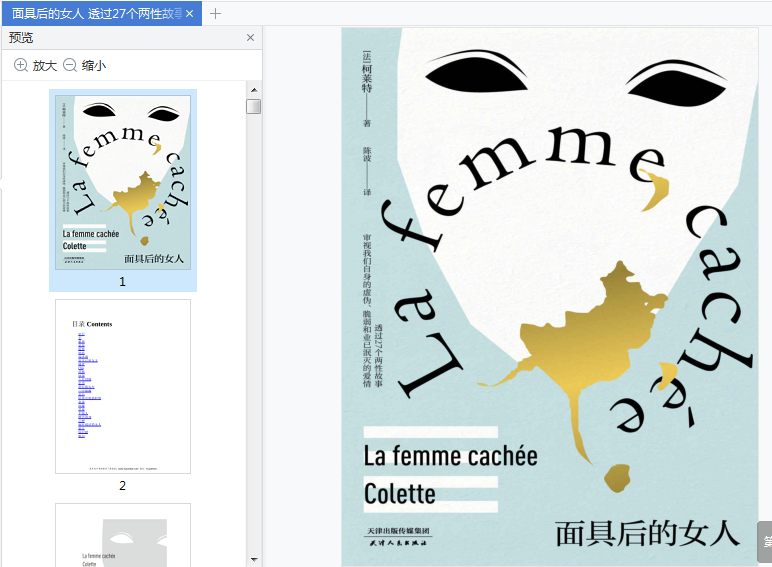This screenshot has width=772, height=567.
Task: Click the 放大 magnifier plus icon
Action: click(x=21, y=65)
